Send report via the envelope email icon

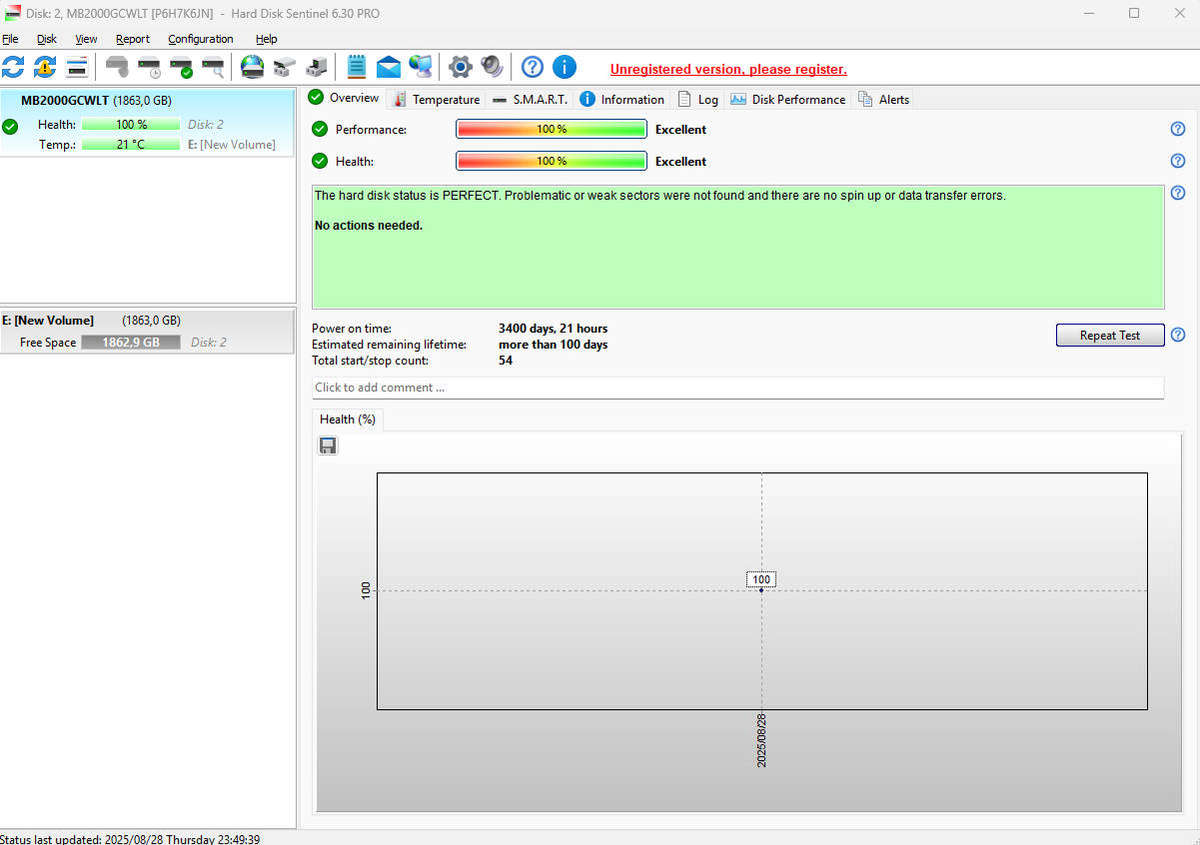tap(388, 67)
